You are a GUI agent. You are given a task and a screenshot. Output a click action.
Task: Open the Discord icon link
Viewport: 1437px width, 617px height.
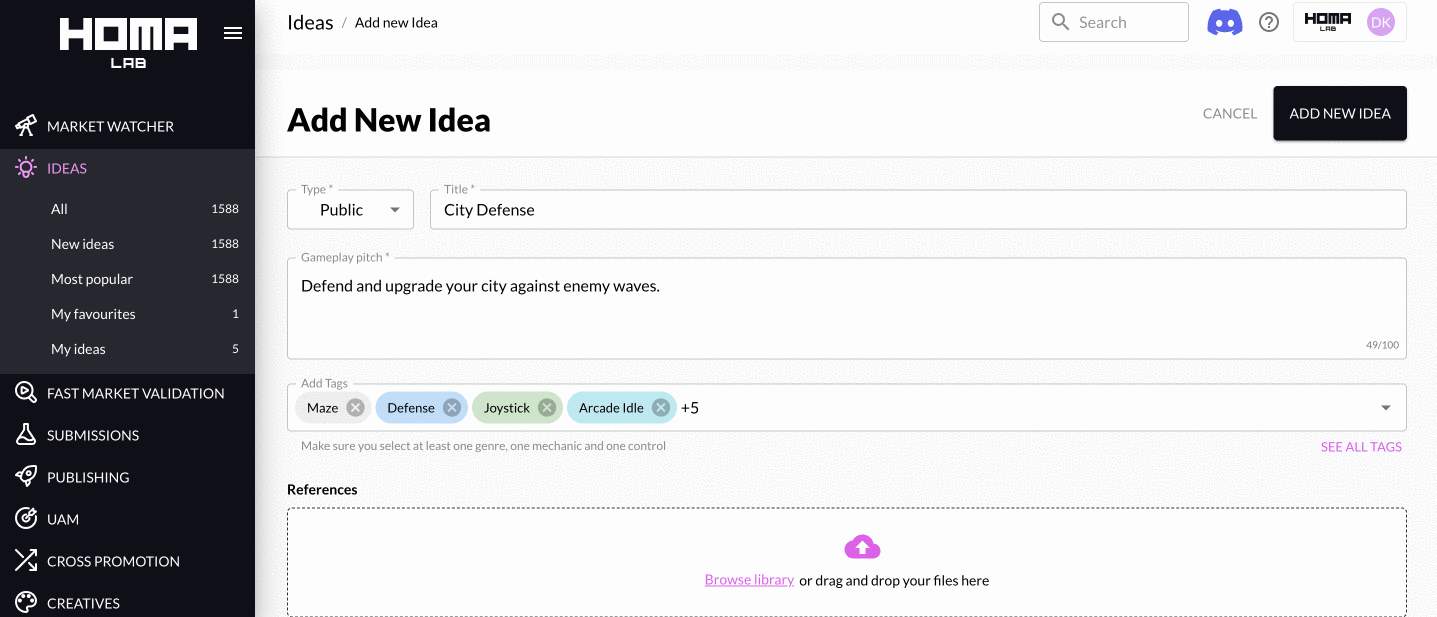(x=1224, y=22)
